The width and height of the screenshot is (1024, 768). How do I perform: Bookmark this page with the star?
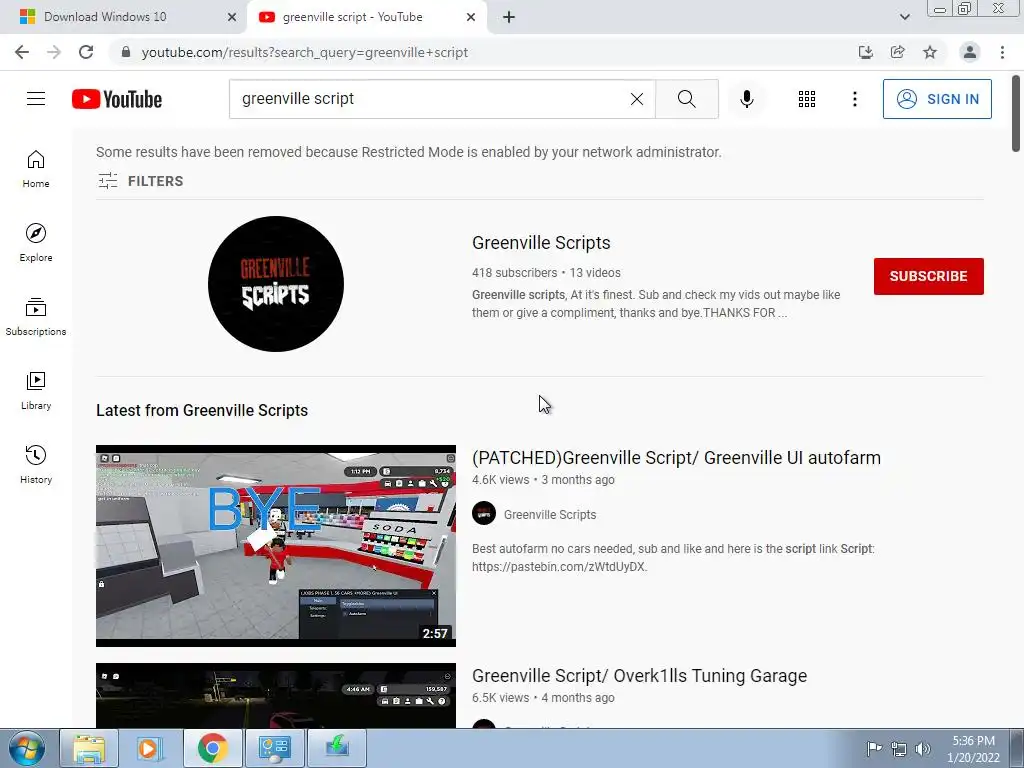(x=930, y=52)
